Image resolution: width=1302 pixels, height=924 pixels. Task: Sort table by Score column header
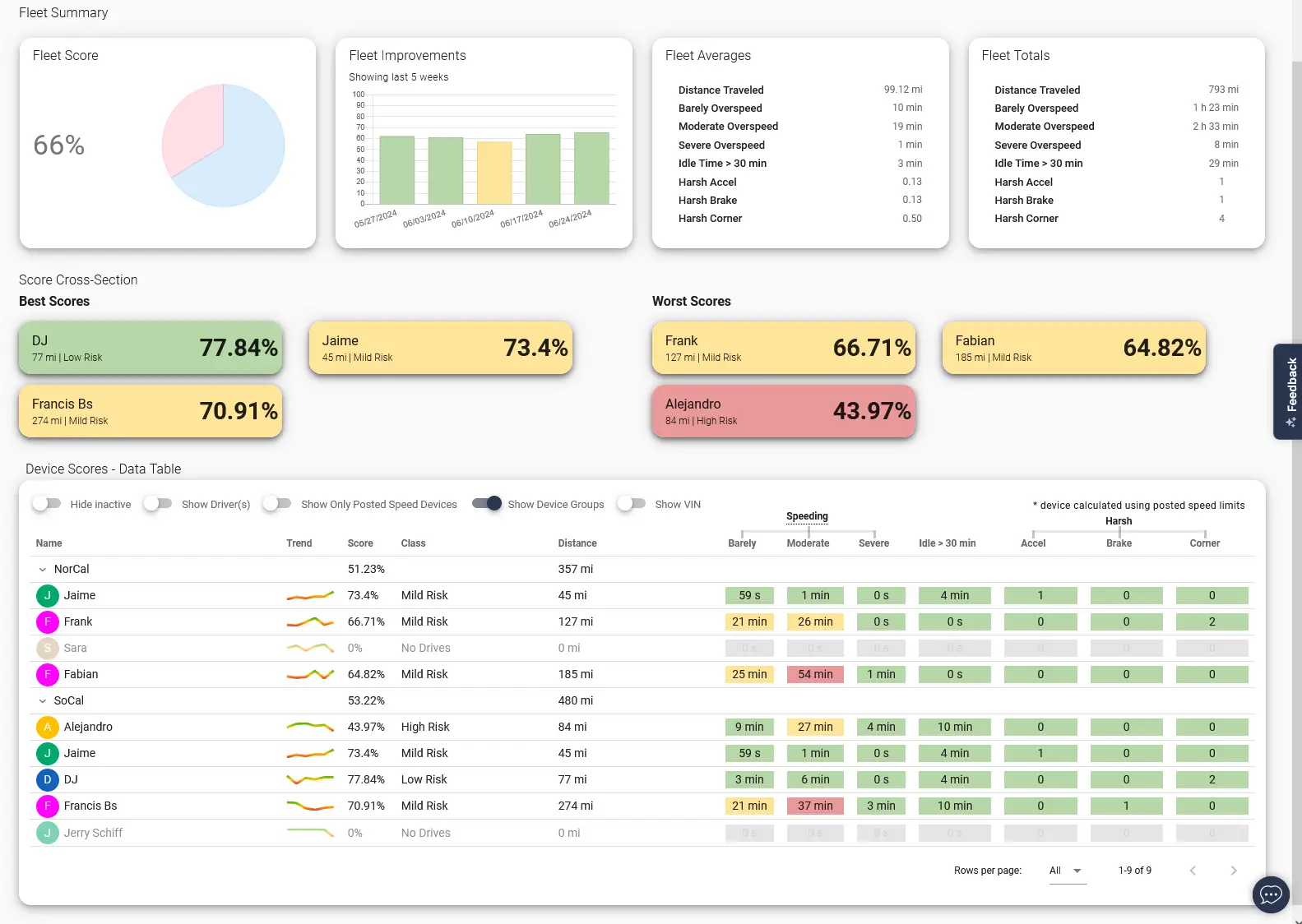pos(360,543)
